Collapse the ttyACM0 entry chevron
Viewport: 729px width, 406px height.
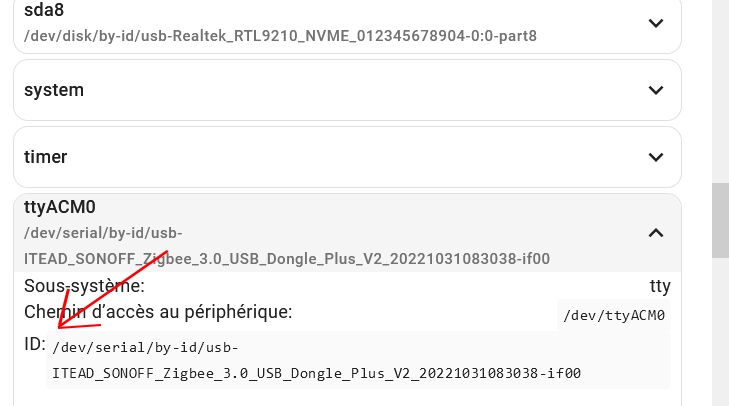656,233
